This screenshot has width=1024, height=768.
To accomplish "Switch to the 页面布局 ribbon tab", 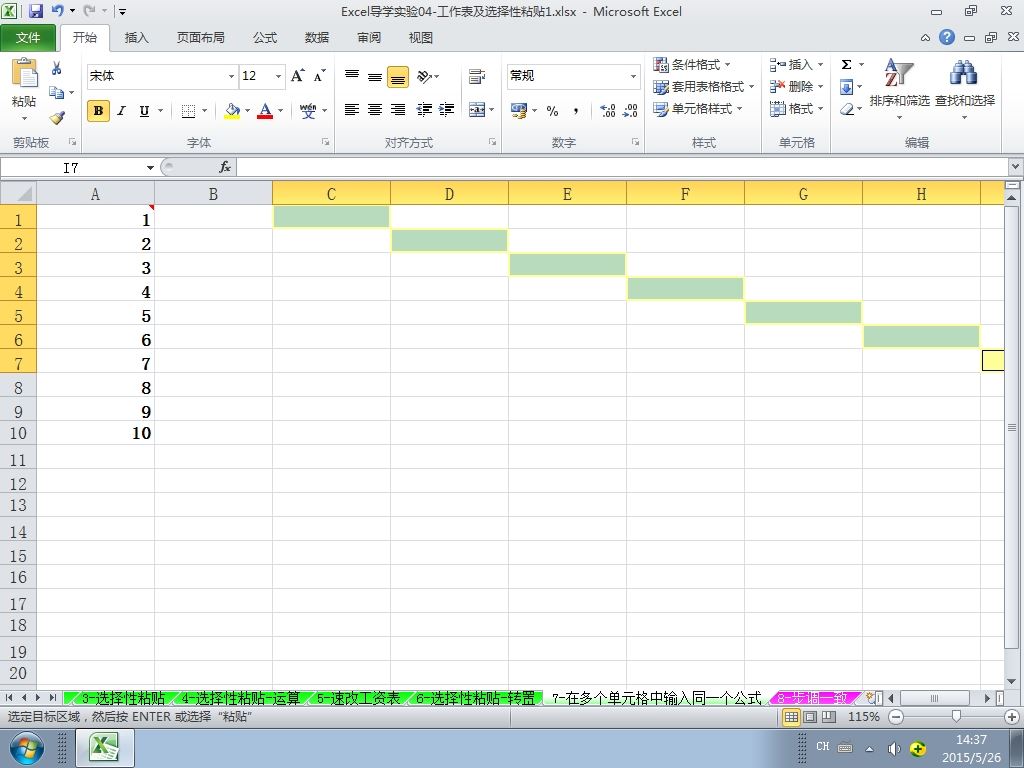I will [200, 38].
